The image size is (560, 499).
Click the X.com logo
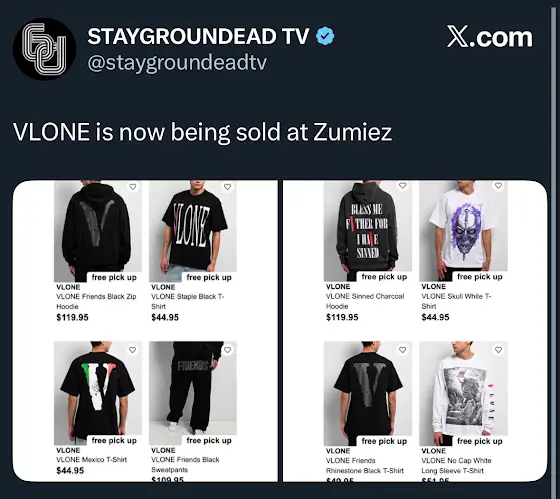coord(490,37)
